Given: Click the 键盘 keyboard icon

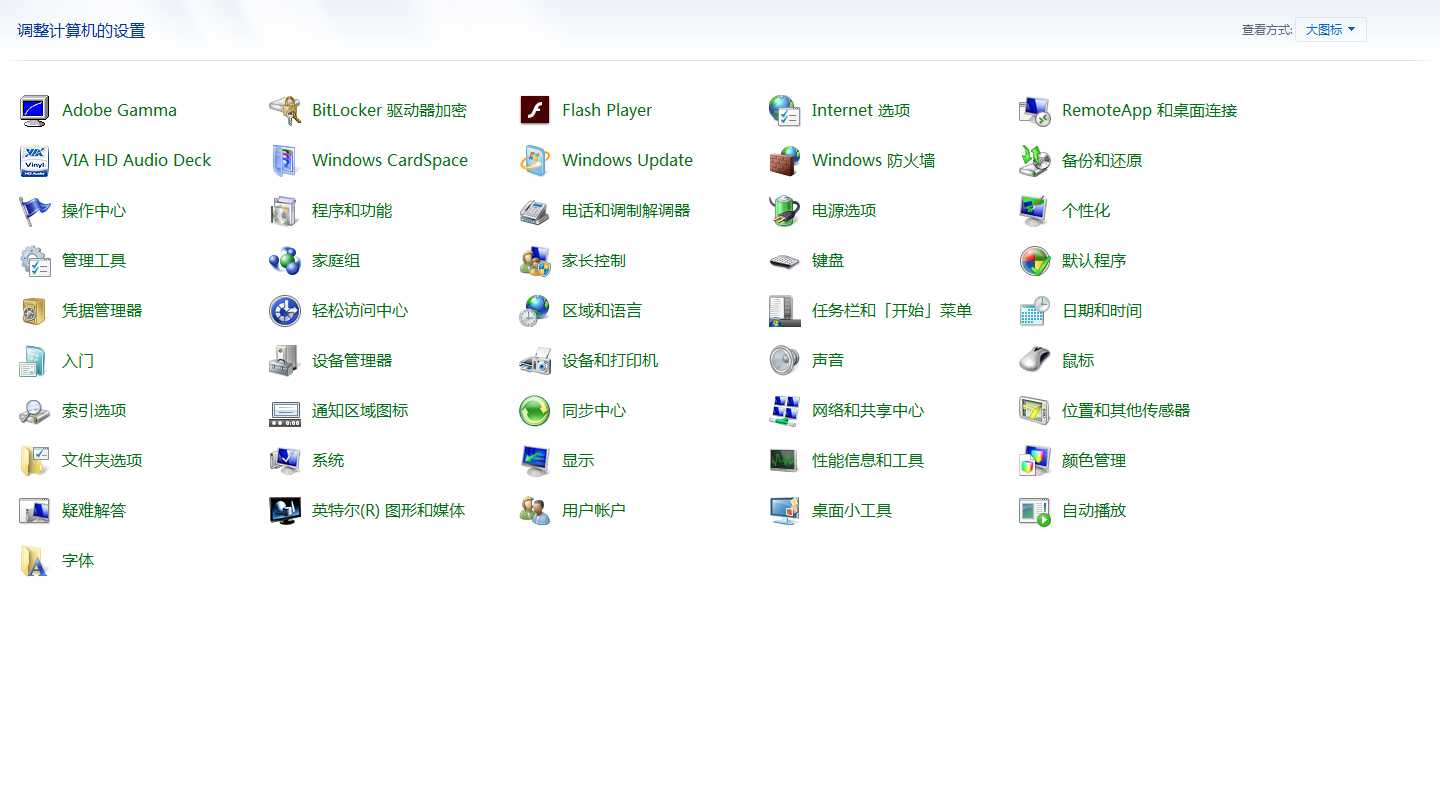Looking at the screenshot, I should pos(785,260).
